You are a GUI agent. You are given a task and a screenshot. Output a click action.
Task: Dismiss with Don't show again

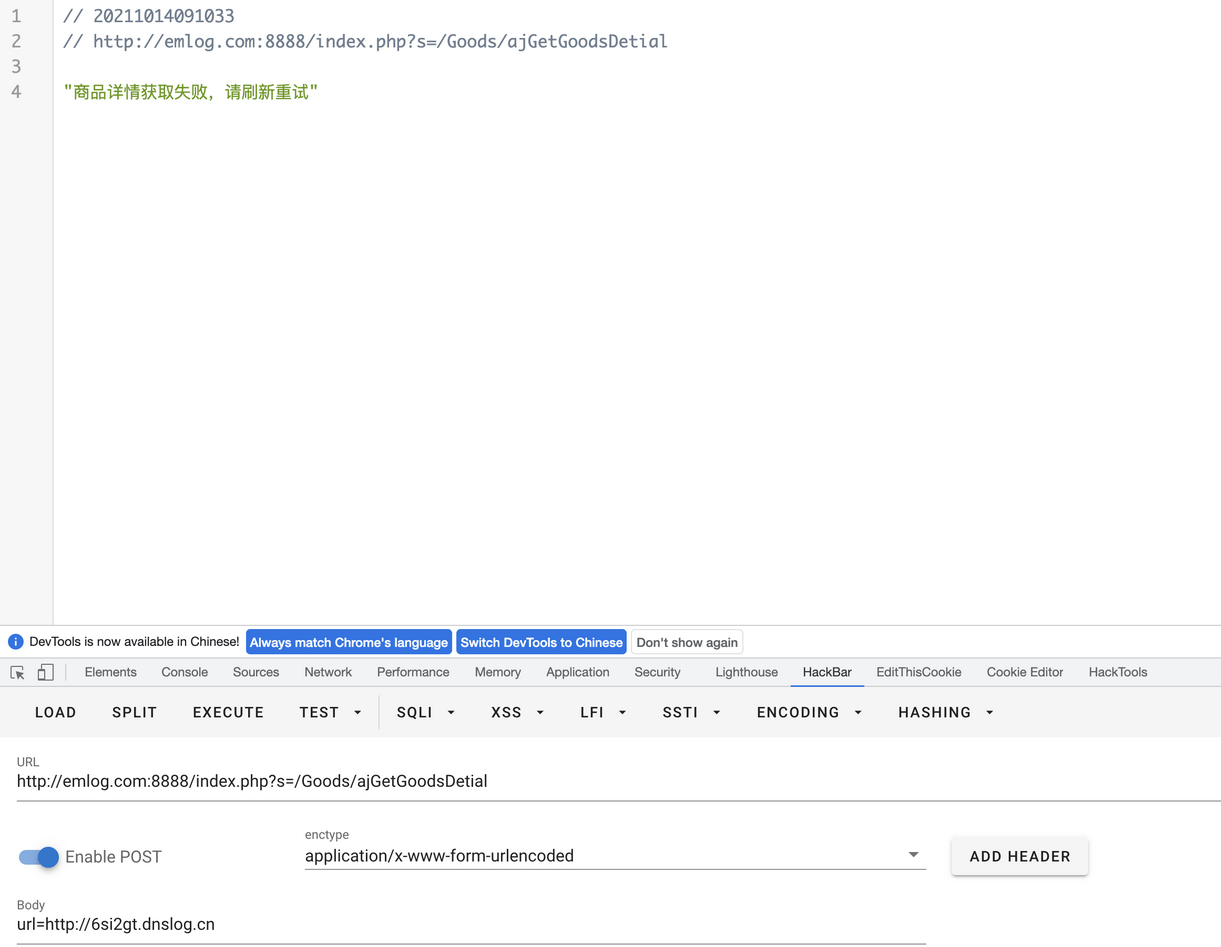(687, 642)
